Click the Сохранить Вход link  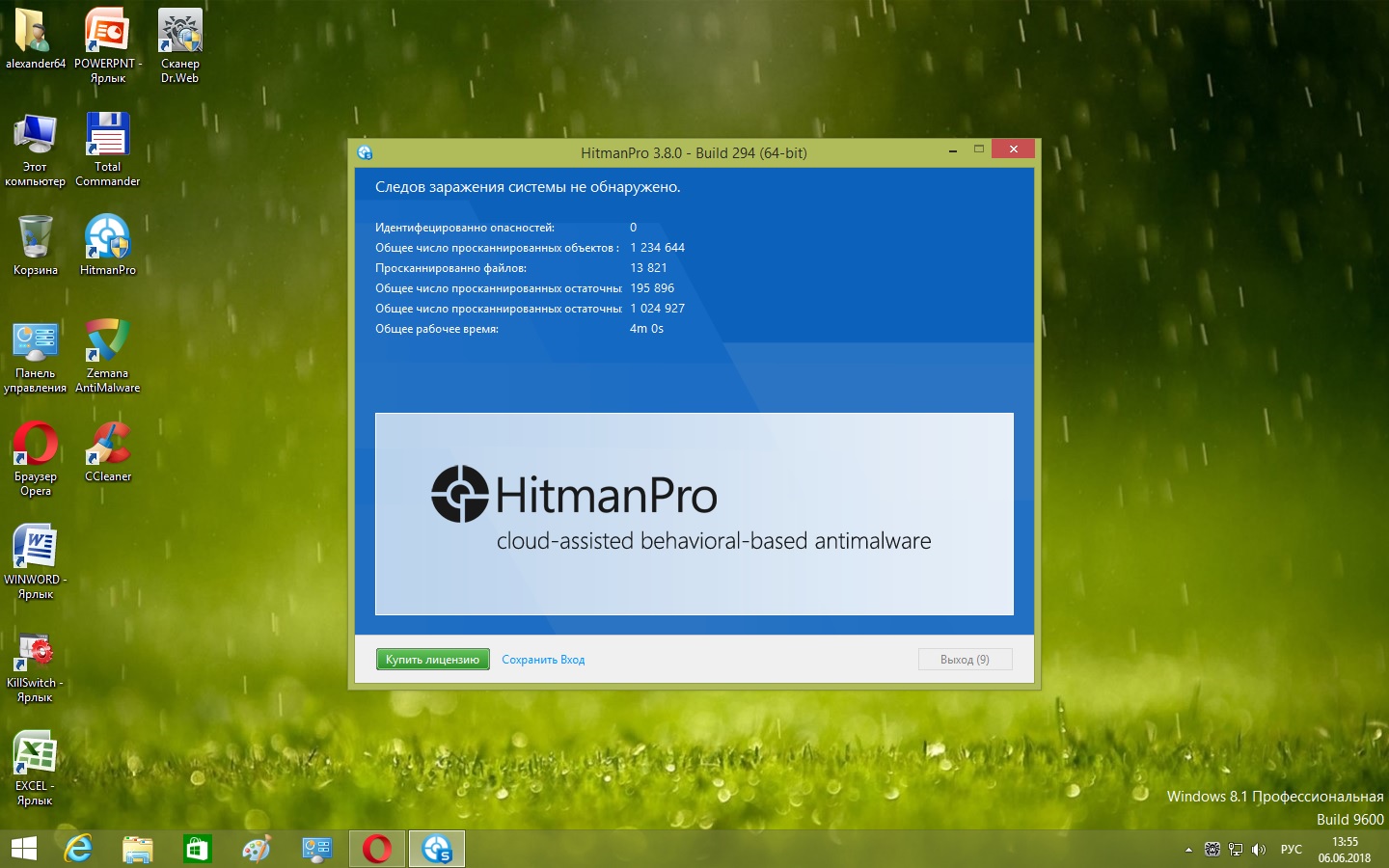(x=543, y=660)
